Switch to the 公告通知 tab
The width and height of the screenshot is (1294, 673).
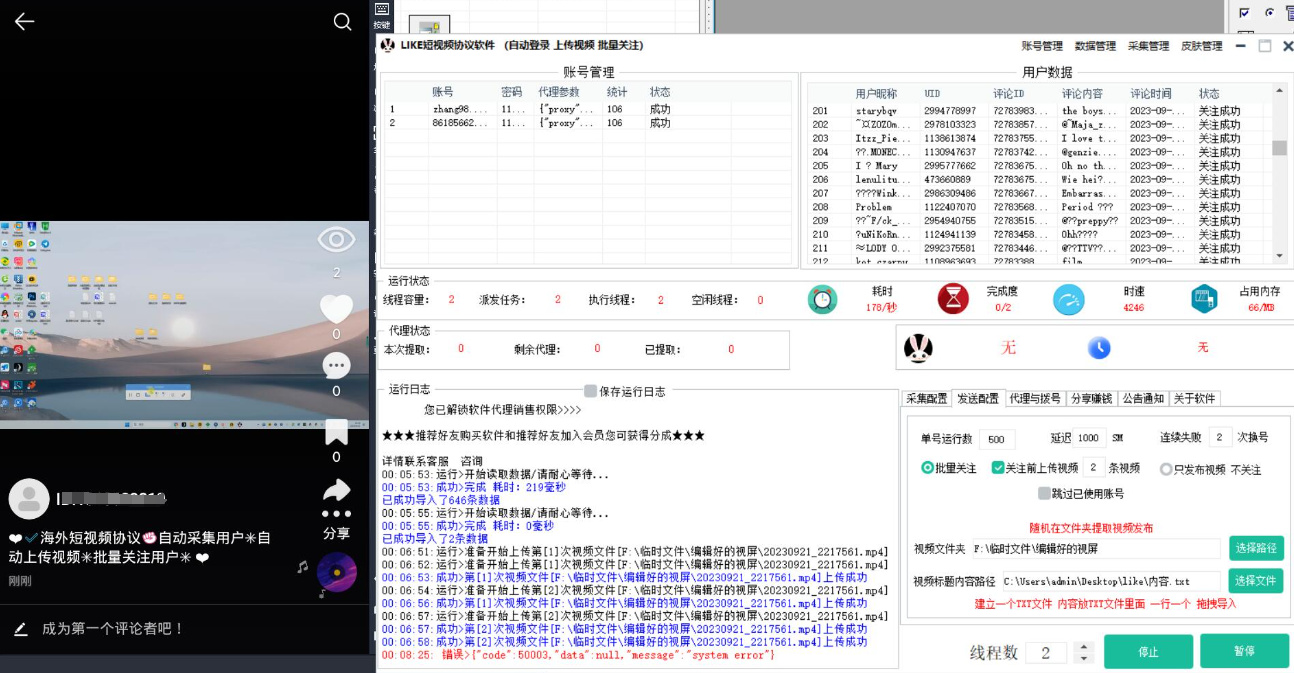point(1143,398)
